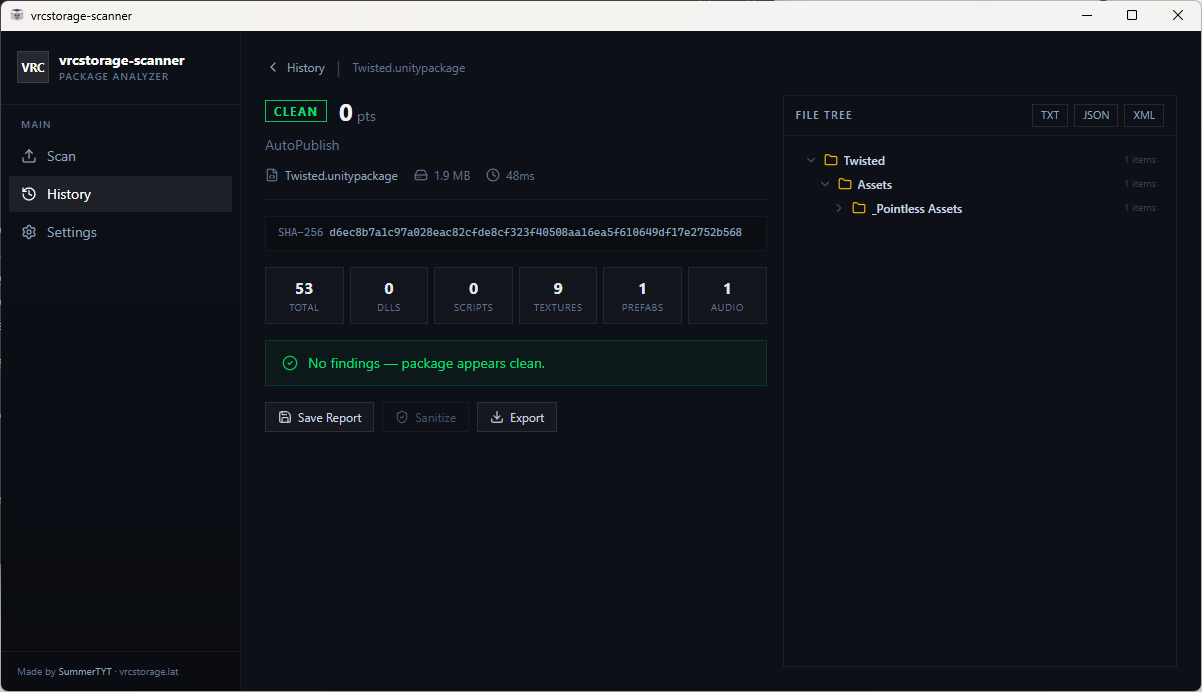This screenshot has height=692, width=1202.
Task: Open the Scan page
Action: (x=120, y=156)
